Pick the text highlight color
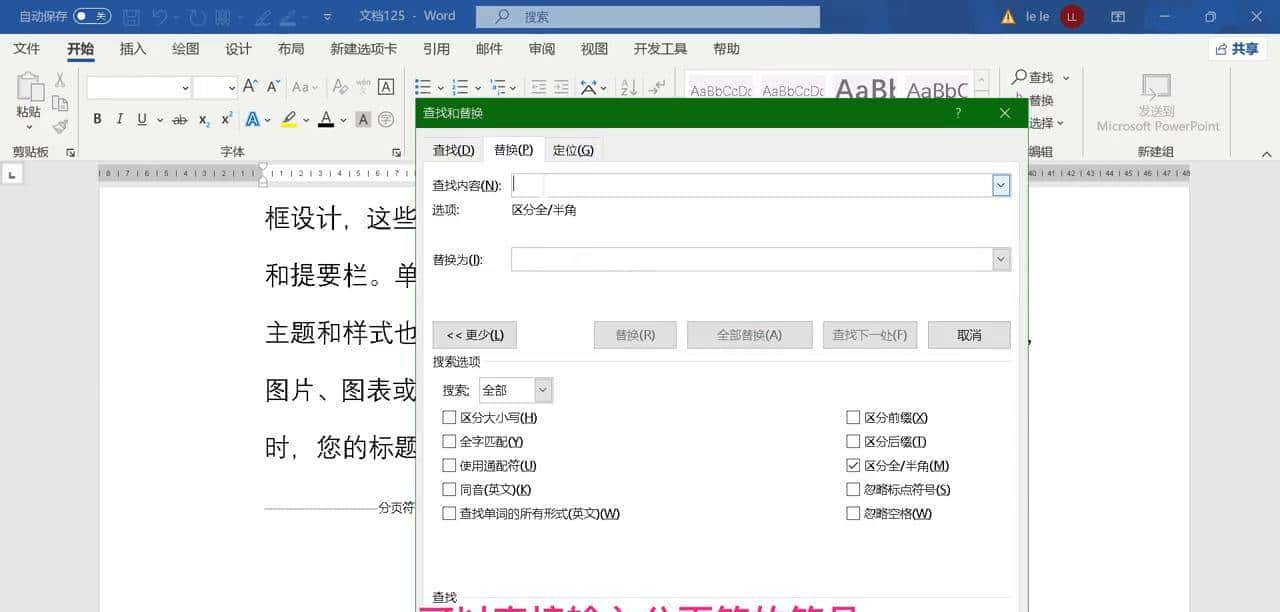This screenshot has height=612, width=1280. pos(289,119)
